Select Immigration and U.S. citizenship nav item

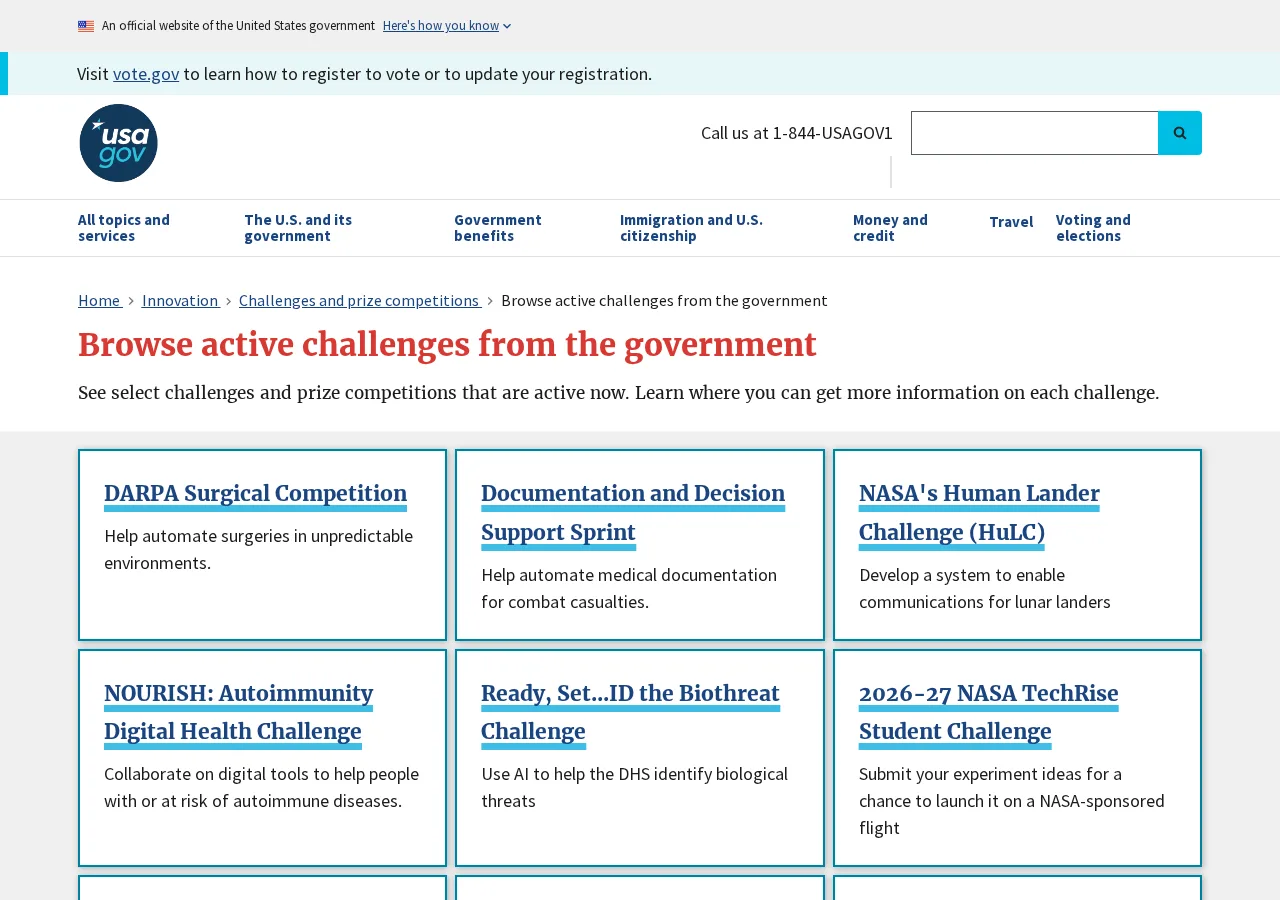[x=691, y=228]
